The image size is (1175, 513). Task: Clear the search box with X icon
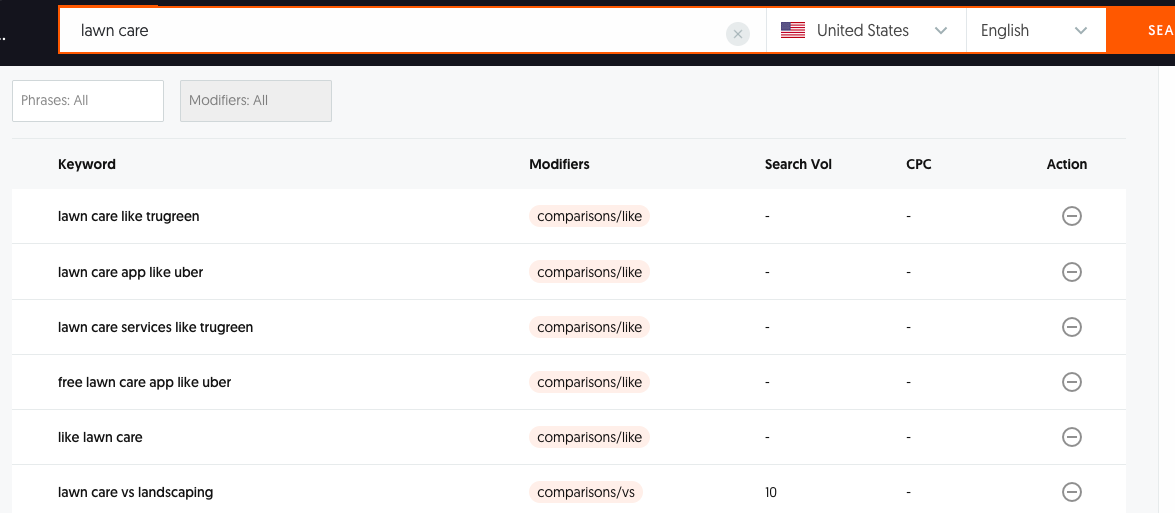737,34
